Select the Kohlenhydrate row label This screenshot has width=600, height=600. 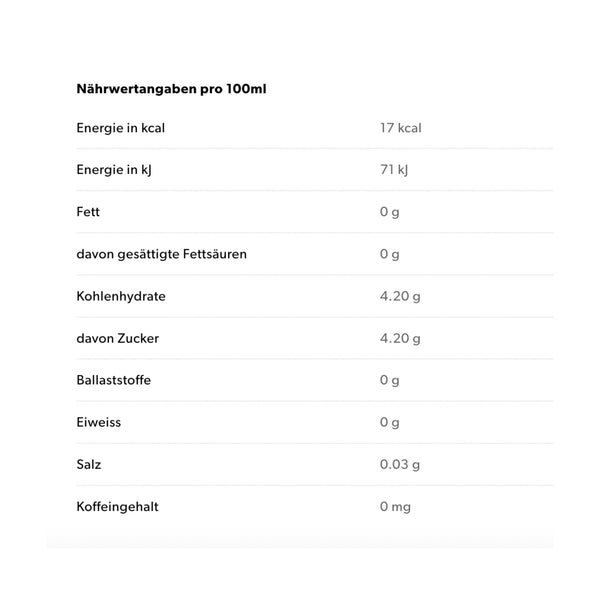[121, 296]
